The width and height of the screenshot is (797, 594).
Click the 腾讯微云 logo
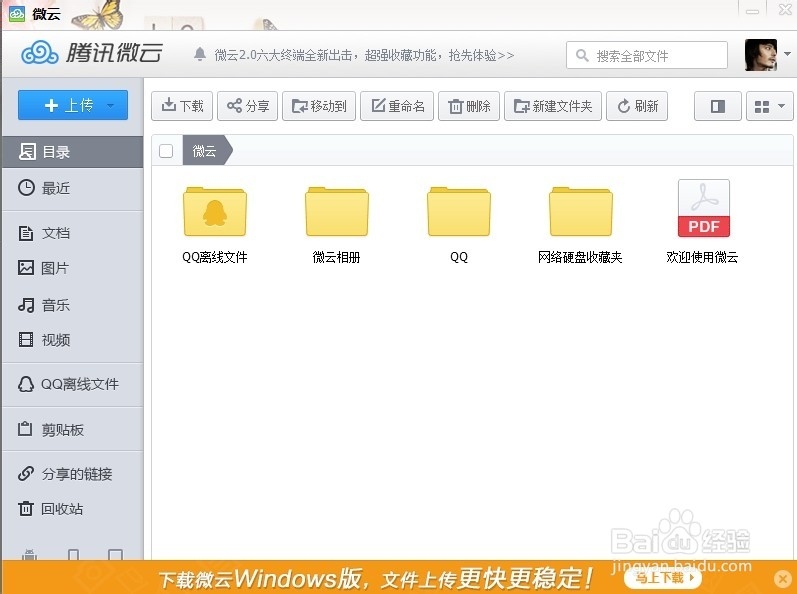click(x=91, y=53)
